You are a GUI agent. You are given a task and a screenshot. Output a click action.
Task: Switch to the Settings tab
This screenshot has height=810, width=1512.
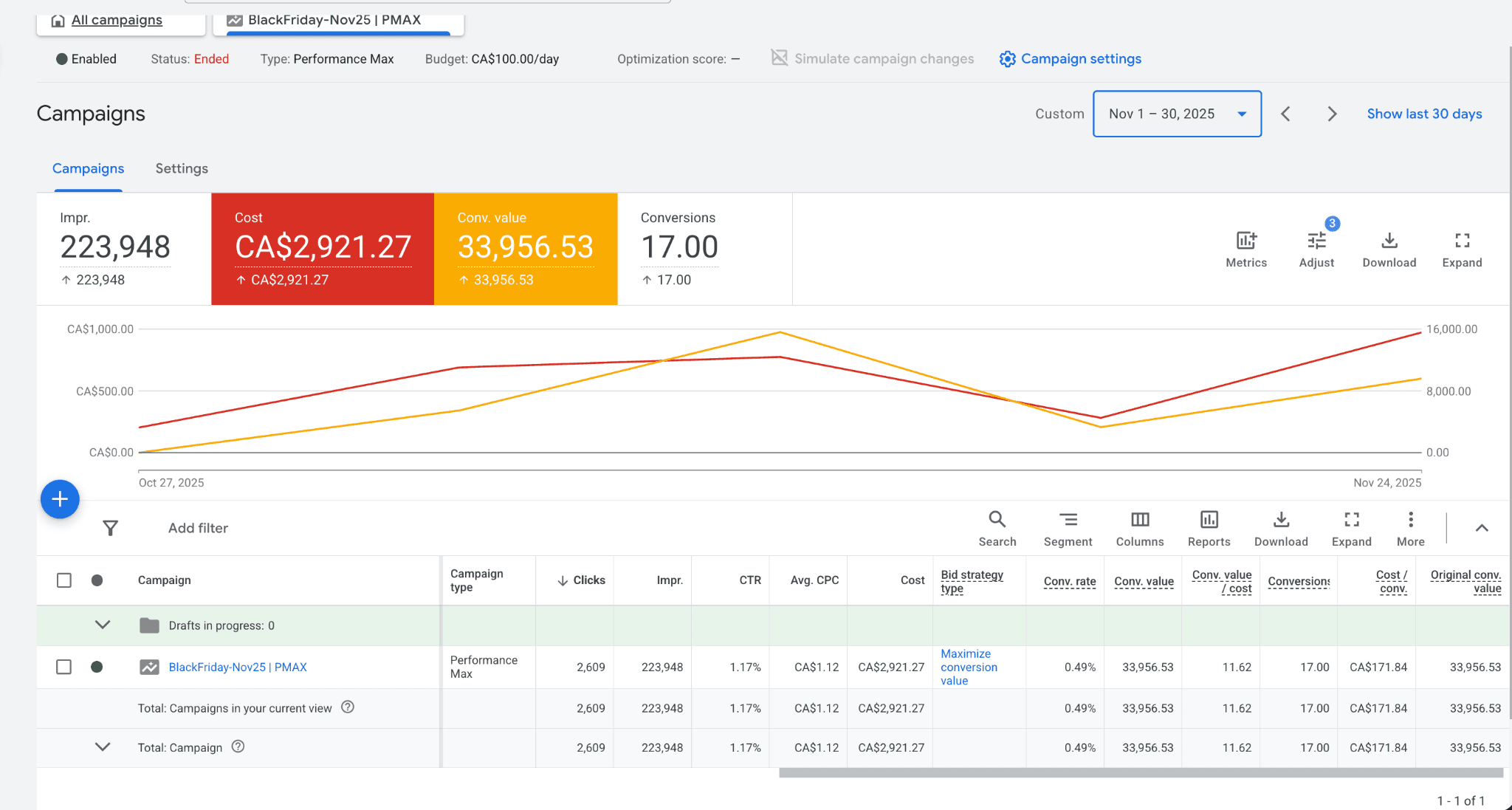pyautogui.click(x=181, y=168)
